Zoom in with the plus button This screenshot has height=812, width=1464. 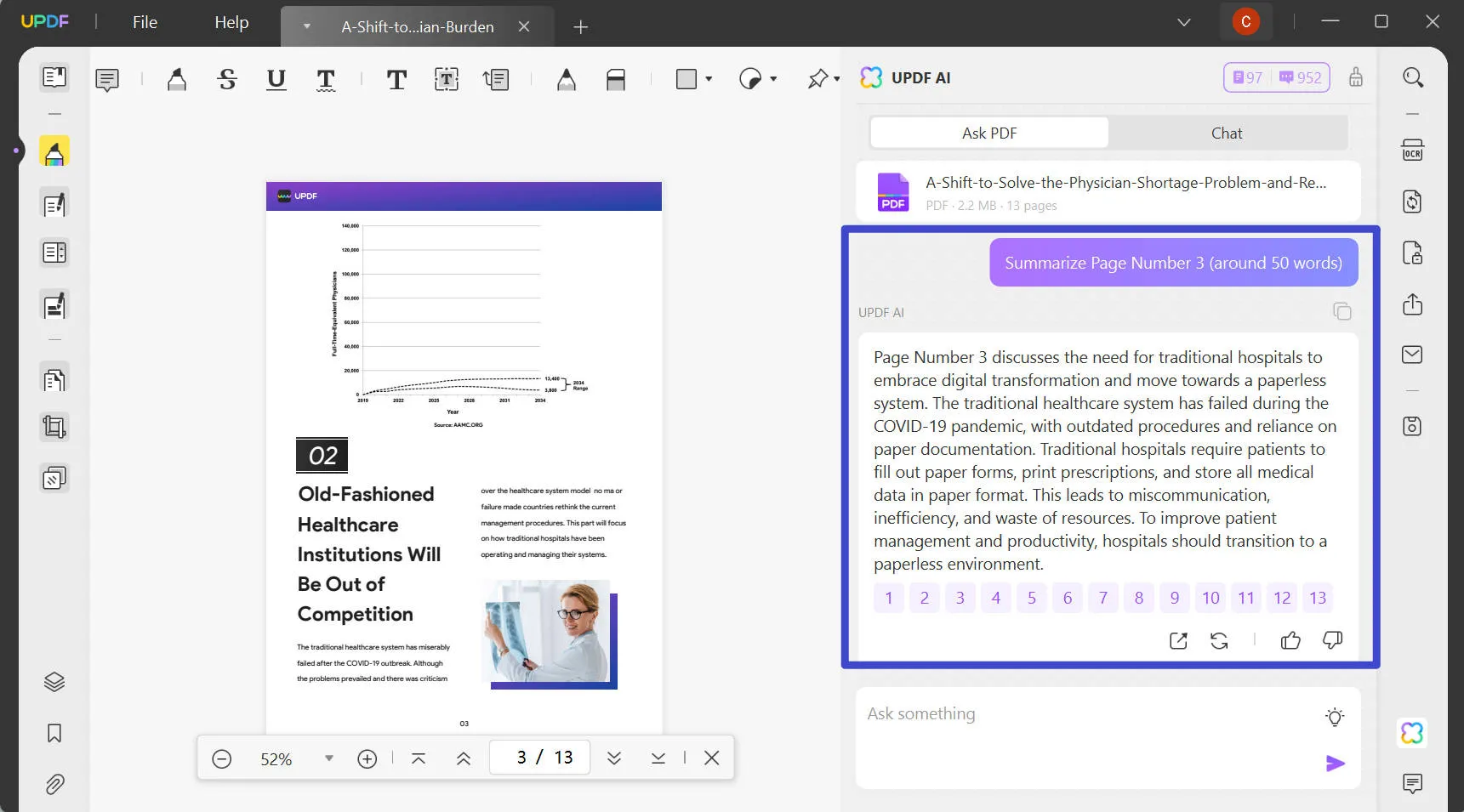point(367,758)
